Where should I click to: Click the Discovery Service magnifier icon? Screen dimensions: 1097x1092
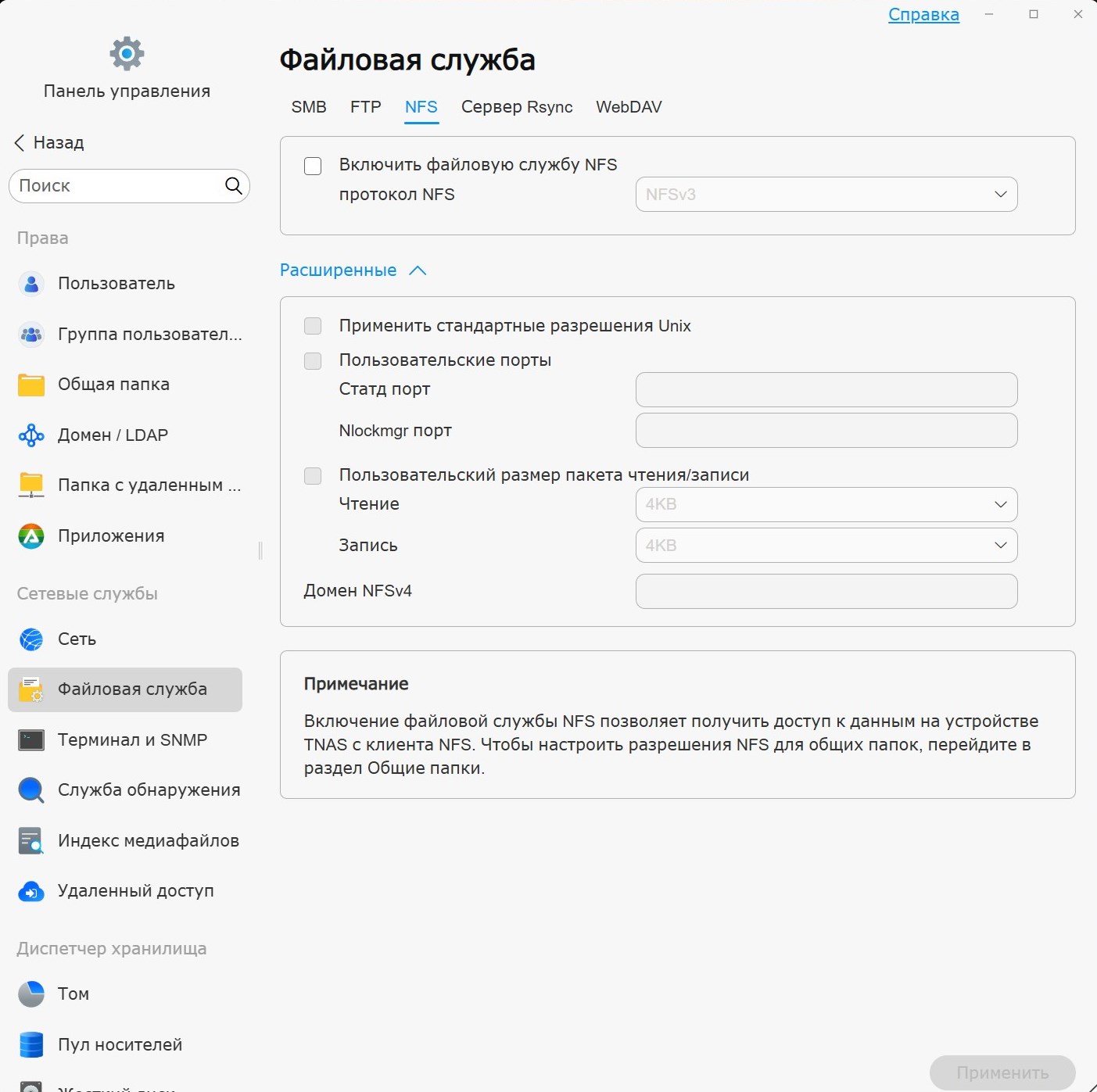31,790
